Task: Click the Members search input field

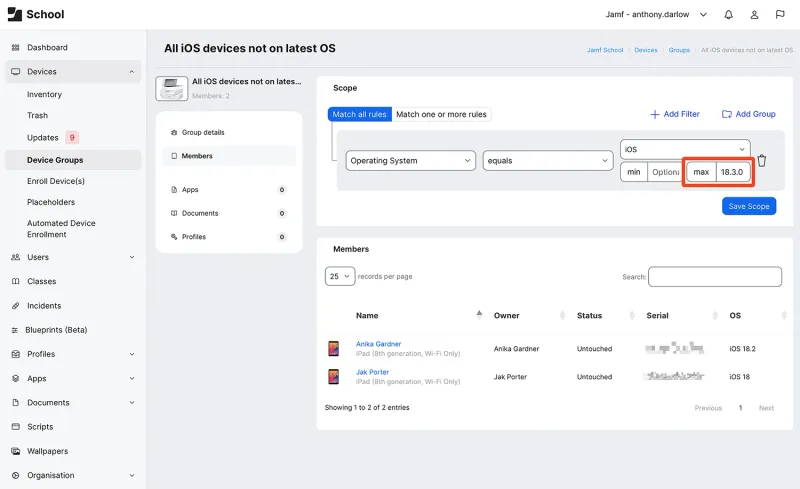Action: pyautogui.click(x=715, y=277)
